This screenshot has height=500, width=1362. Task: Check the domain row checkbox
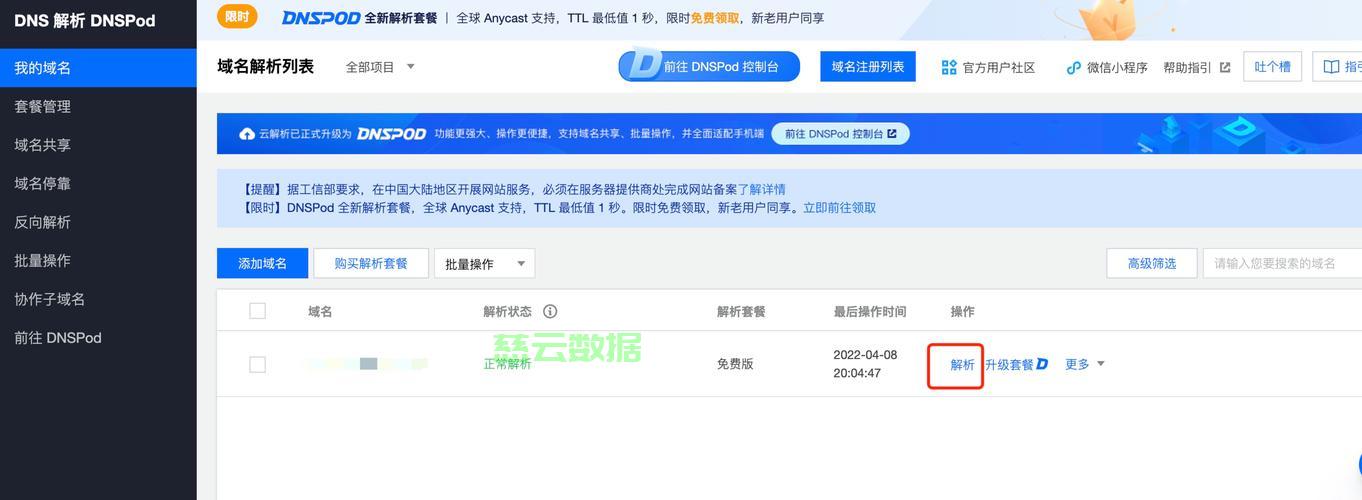pos(257,364)
